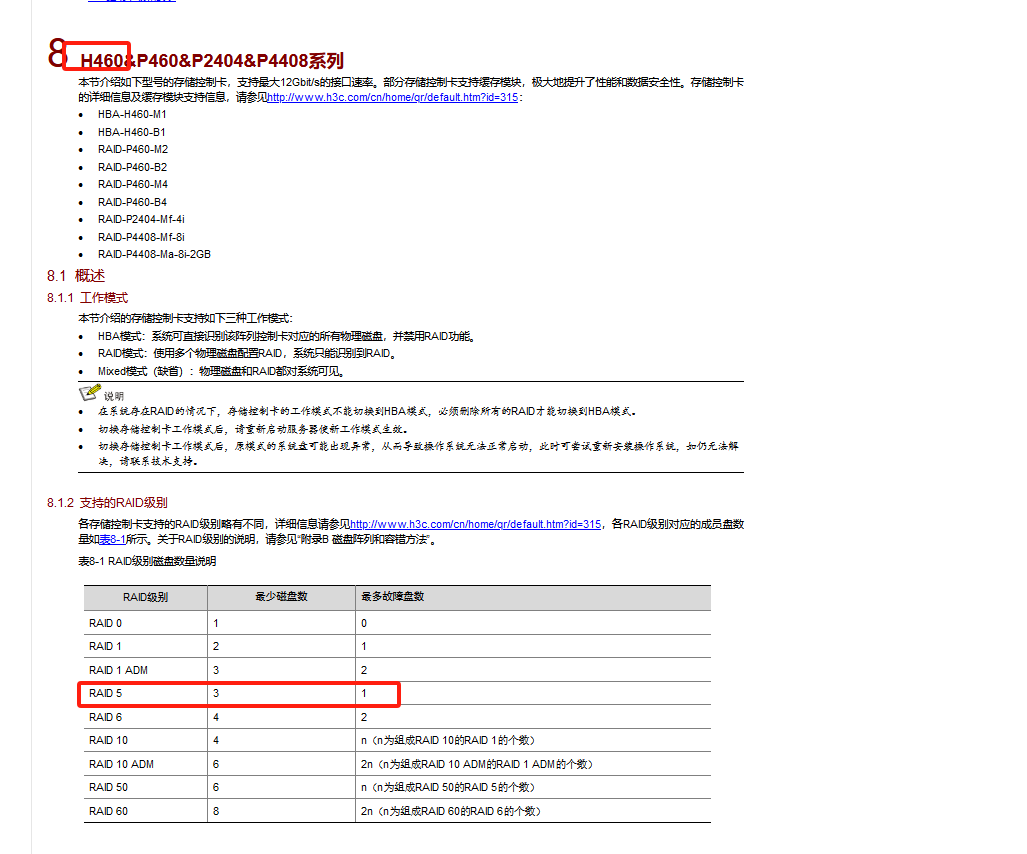1027x854 pixels.
Task: Click the 本节介绍的存储控制卡支持如下三种工作模式 sentence
Action: click(x=186, y=319)
